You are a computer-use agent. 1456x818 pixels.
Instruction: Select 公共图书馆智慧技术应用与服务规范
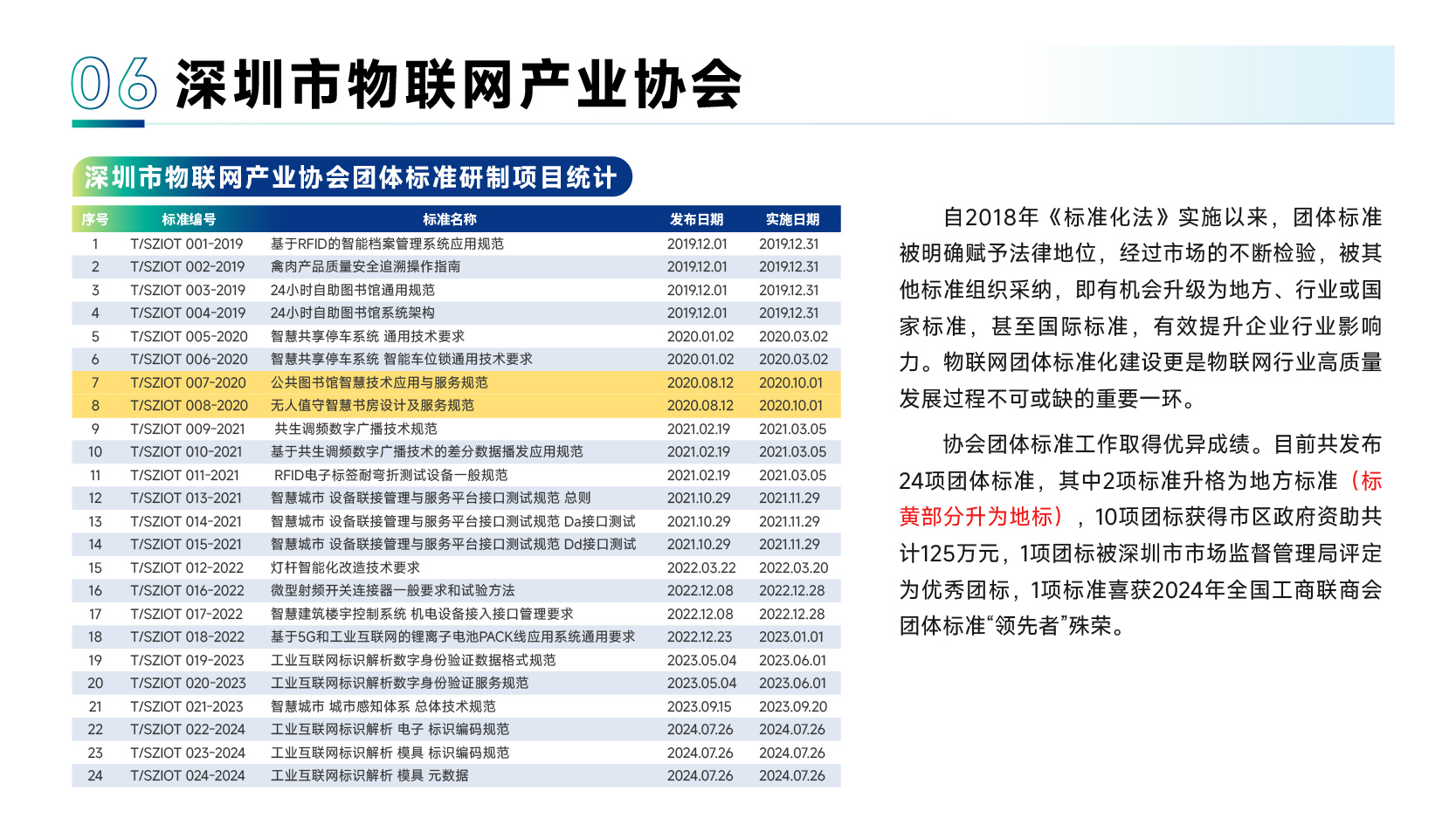coord(379,382)
